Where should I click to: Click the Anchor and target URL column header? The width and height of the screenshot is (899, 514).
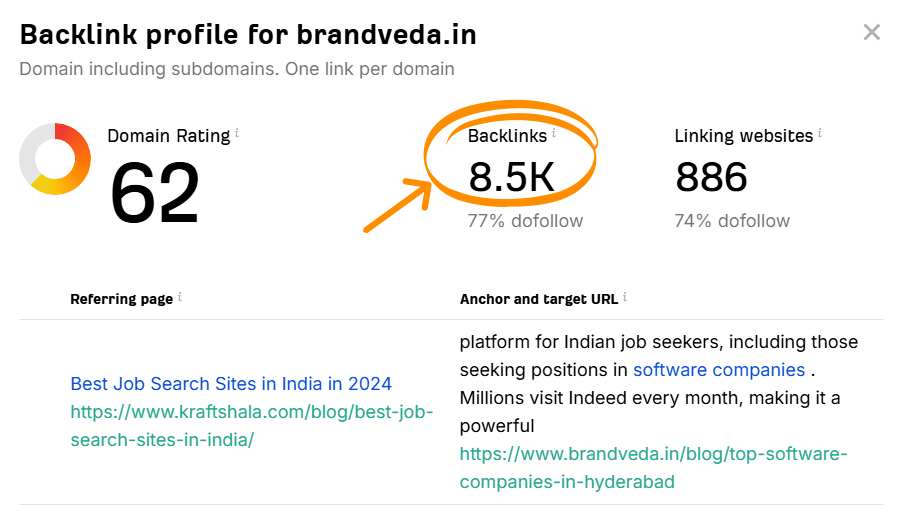coord(539,299)
